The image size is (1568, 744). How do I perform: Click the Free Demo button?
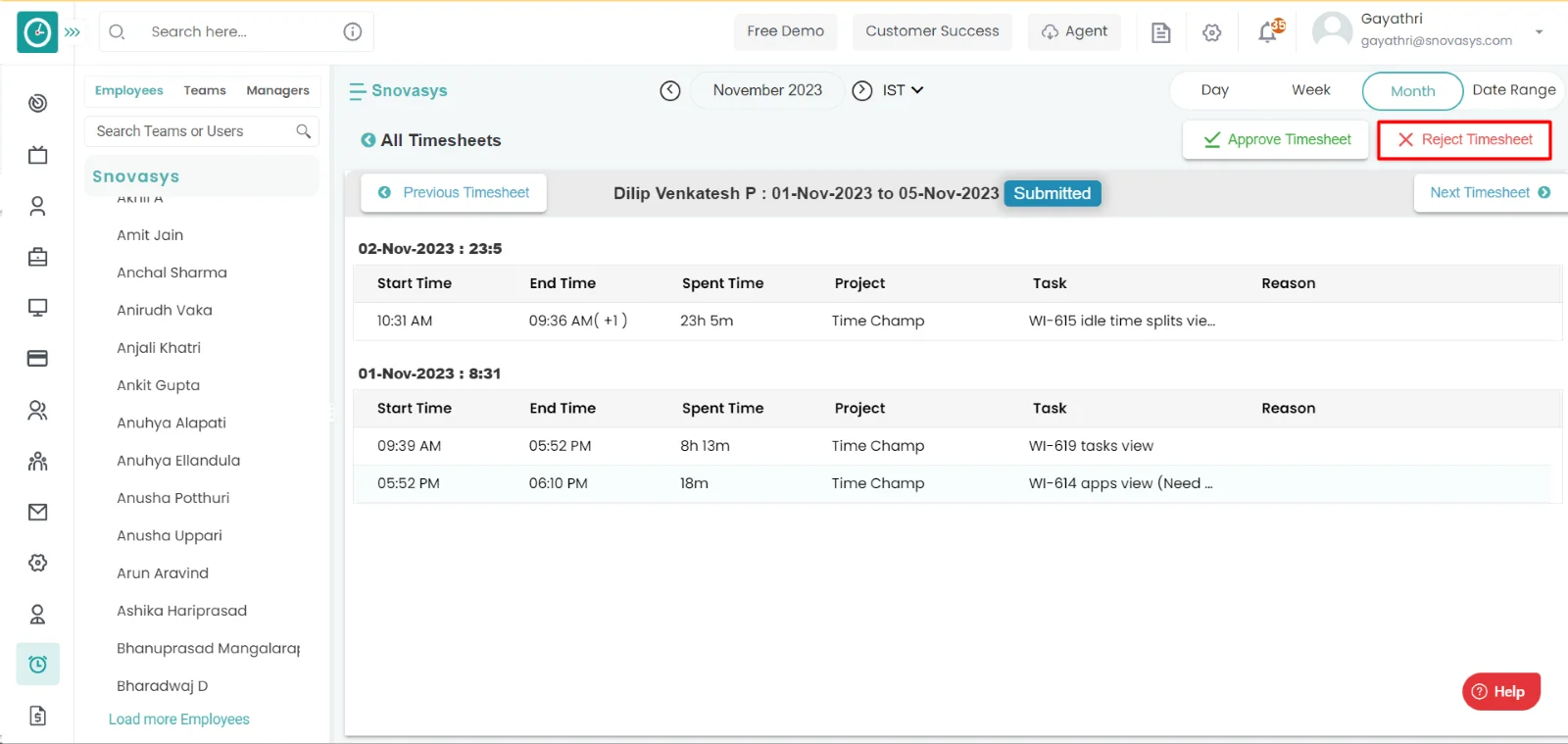786,31
